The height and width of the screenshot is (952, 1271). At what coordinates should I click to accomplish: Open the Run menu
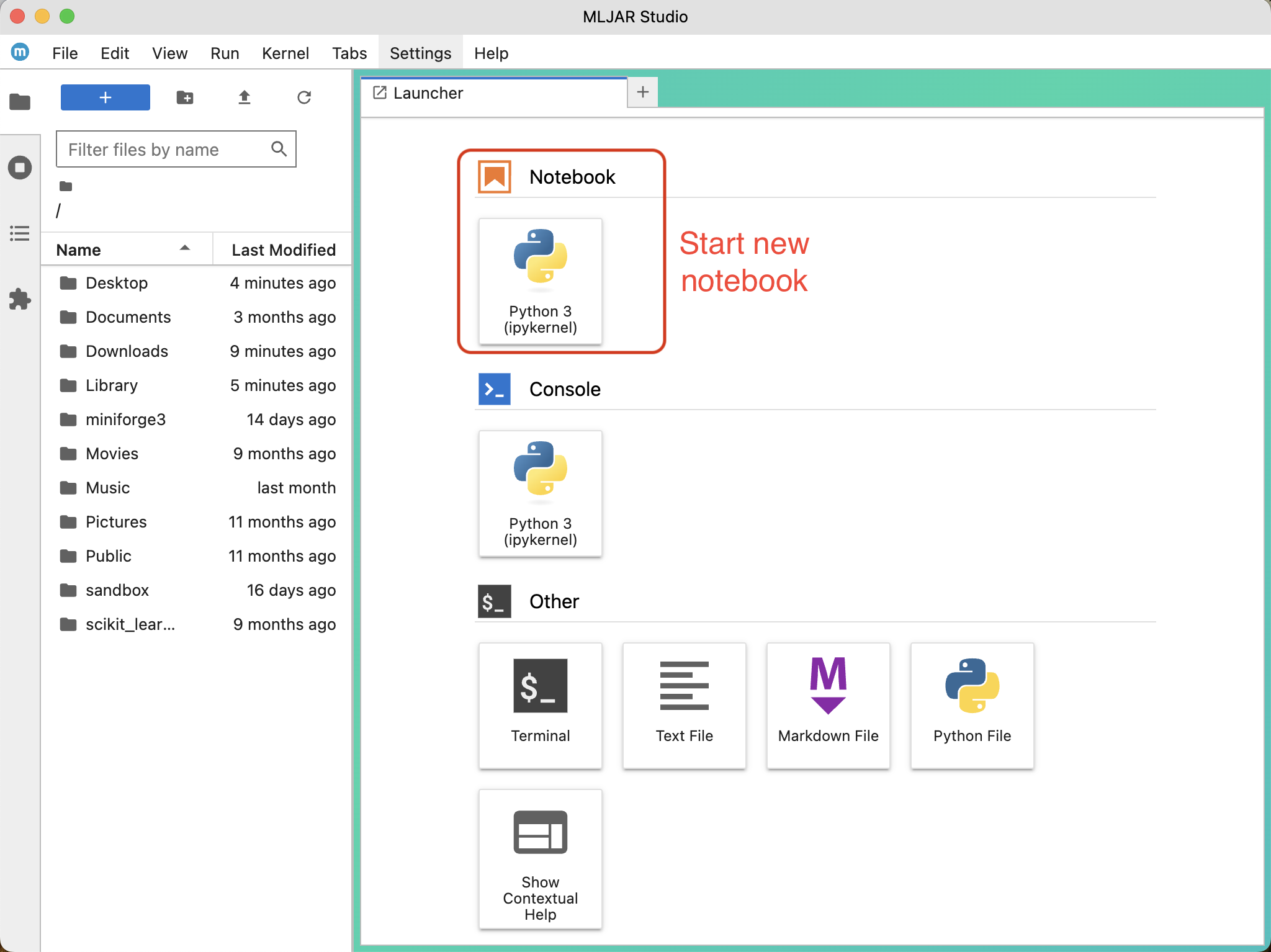[224, 52]
